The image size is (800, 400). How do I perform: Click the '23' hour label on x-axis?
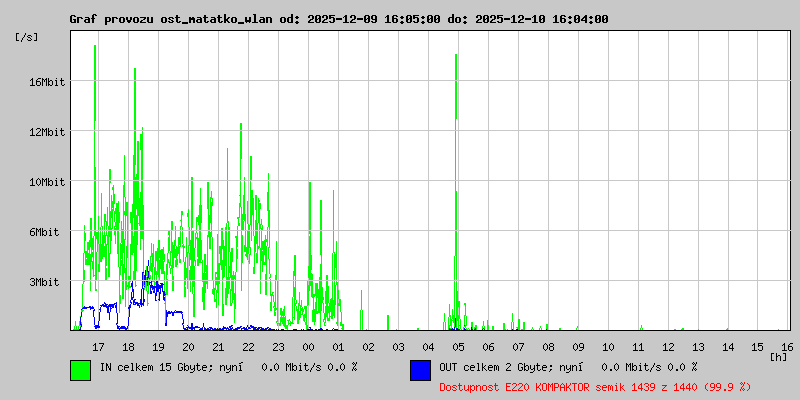click(279, 347)
